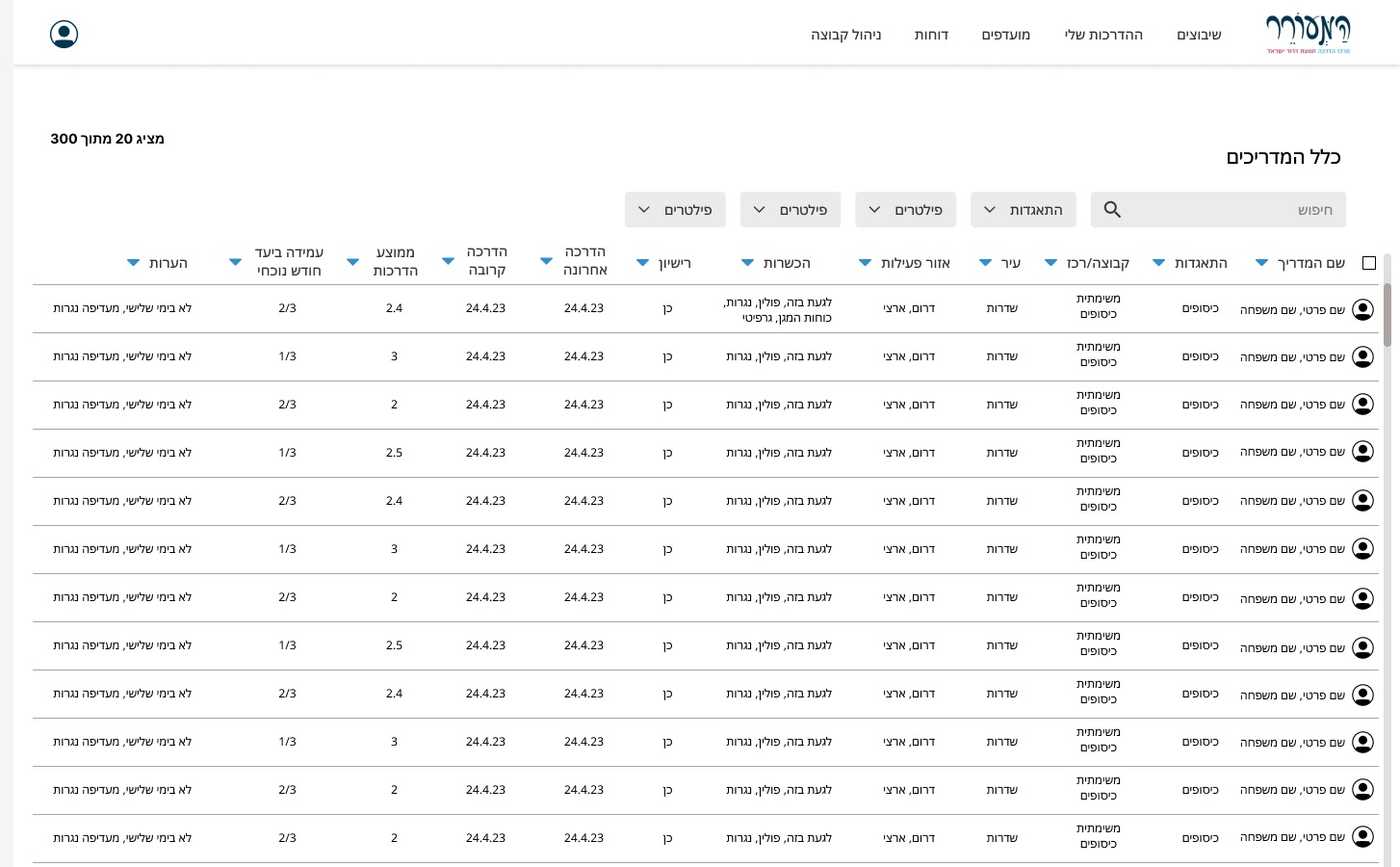Click the מציג 20 מתוך 300 counter text
1400x867 pixels.
(x=107, y=139)
